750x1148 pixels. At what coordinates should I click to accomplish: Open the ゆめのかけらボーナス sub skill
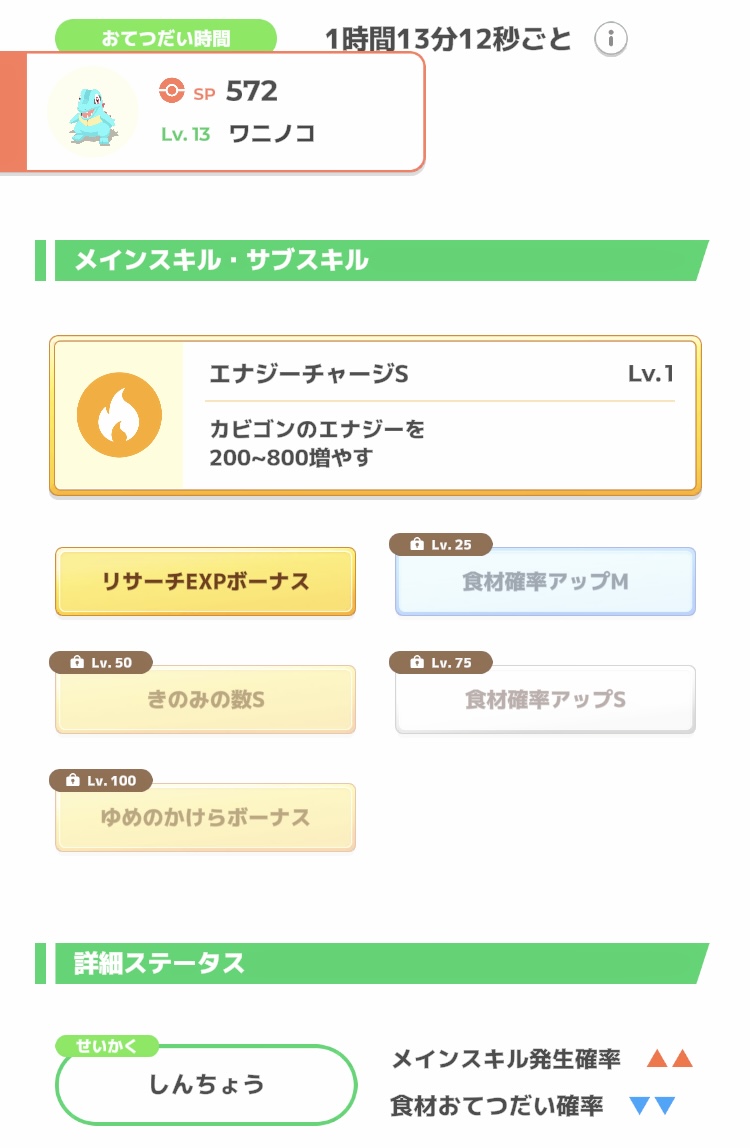205,818
